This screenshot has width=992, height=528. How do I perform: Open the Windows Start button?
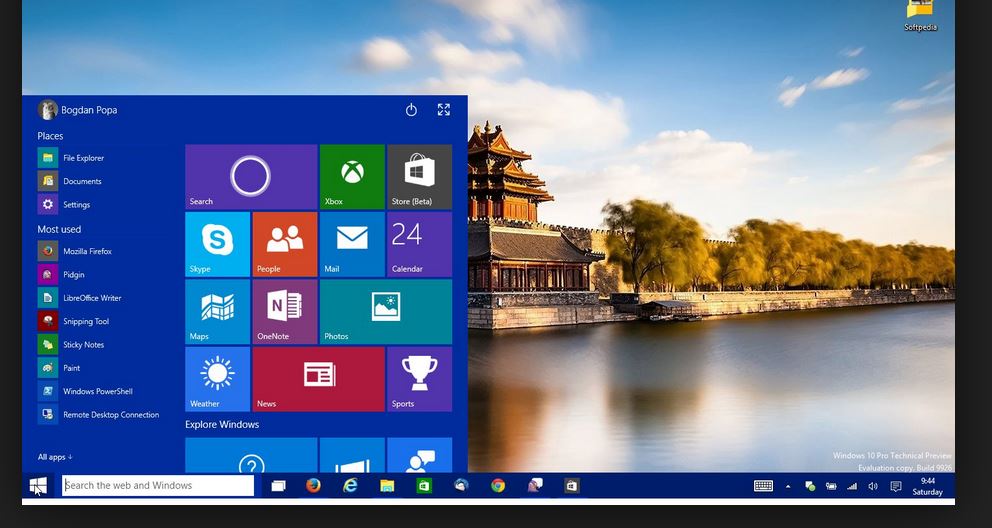click(38, 486)
